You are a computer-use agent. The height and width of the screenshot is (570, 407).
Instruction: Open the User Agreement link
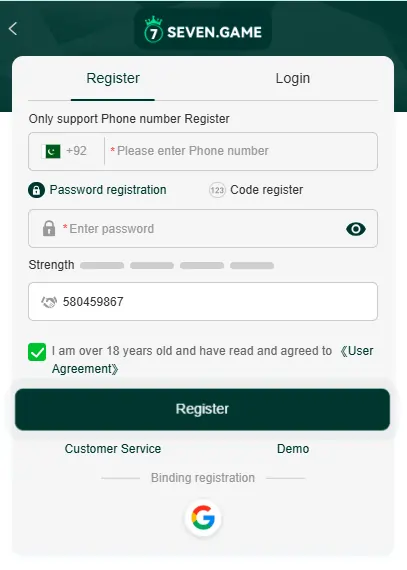pos(212,360)
